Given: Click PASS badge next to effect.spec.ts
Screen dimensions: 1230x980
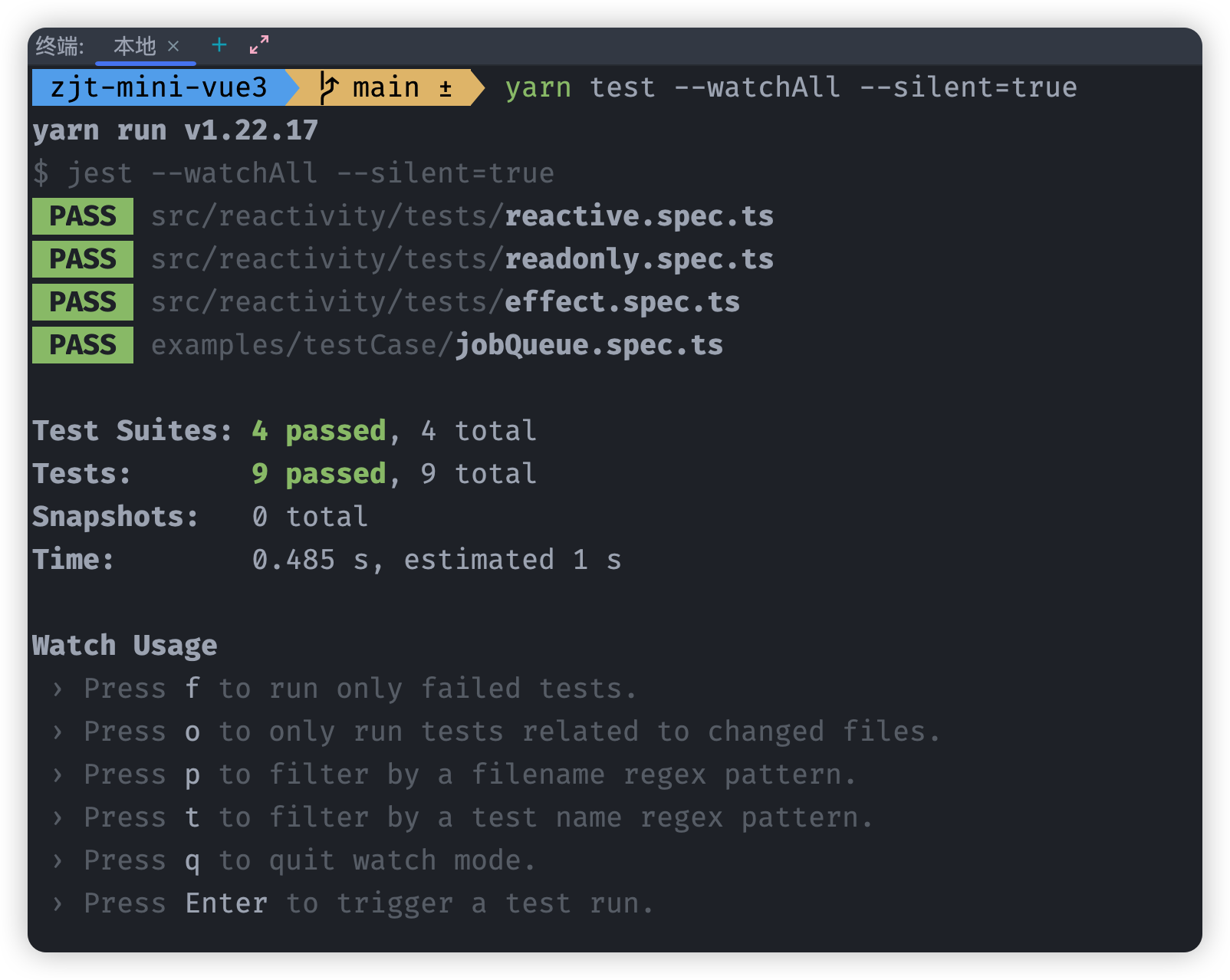Looking at the screenshot, I should pos(83,302).
